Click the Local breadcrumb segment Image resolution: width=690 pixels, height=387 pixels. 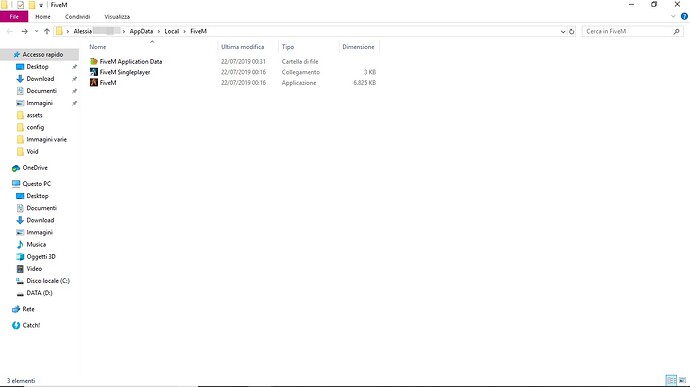[172, 31]
